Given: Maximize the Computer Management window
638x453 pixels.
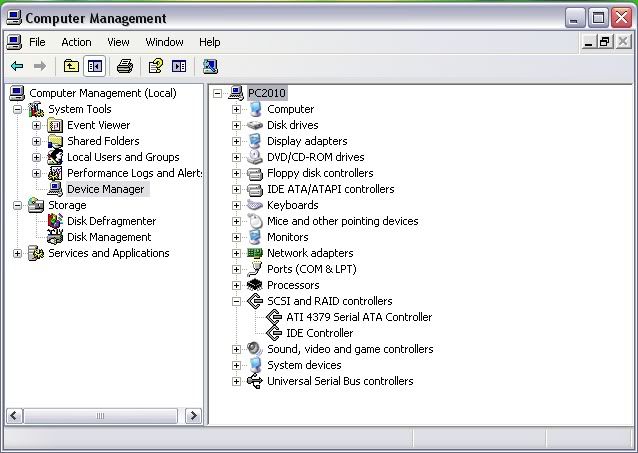Looking at the screenshot, I should click(598, 18).
